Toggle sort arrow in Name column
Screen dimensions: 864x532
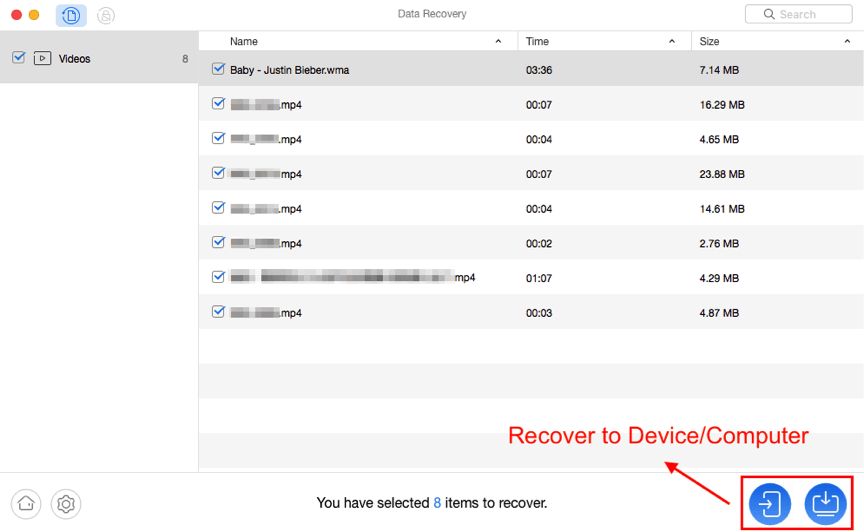point(498,41)
